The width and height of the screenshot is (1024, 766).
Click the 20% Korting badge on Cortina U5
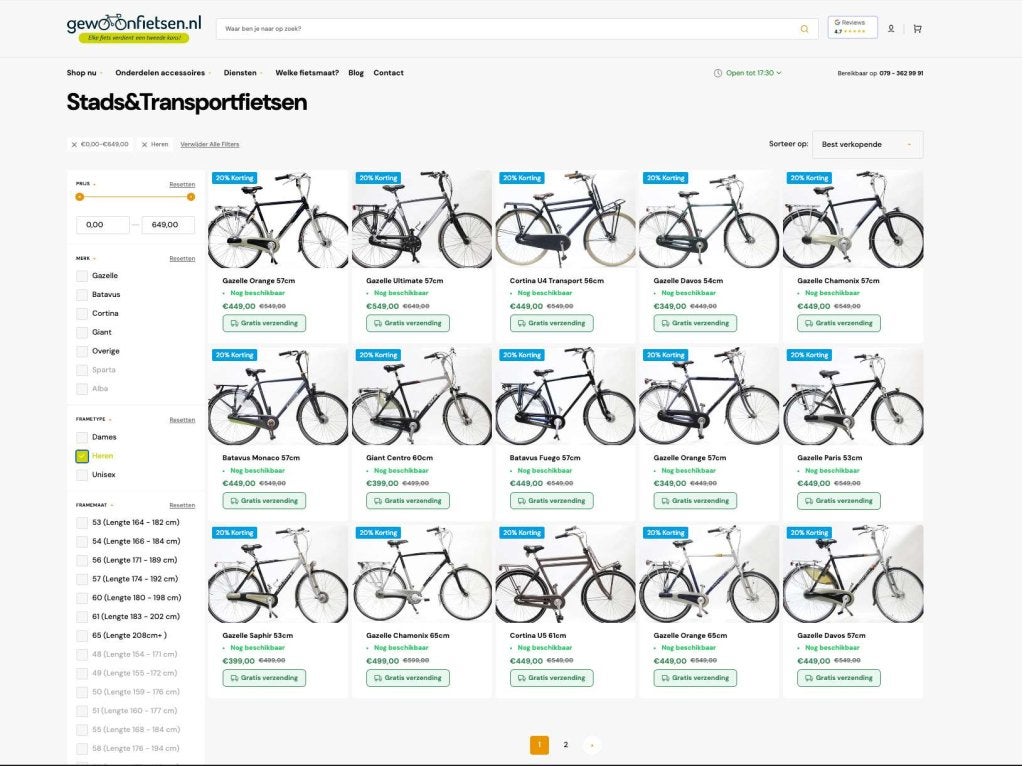[x=522, y=533]
